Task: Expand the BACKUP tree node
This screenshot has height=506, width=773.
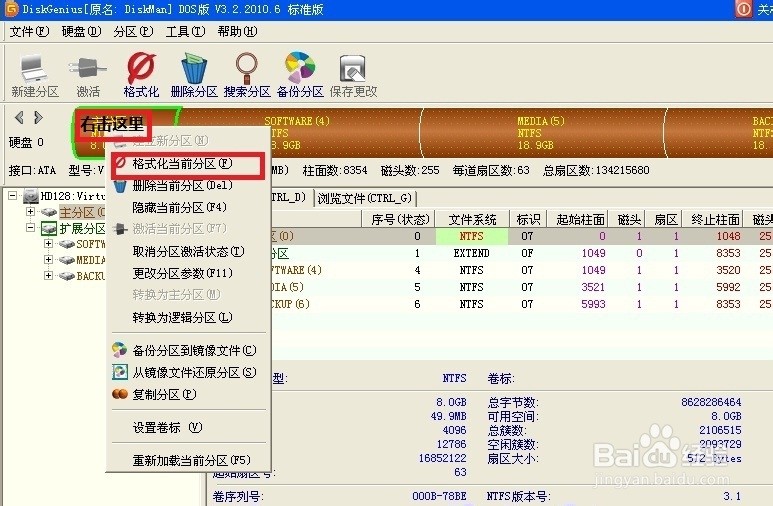Action: pyautogui.click(x=48, y=275)
